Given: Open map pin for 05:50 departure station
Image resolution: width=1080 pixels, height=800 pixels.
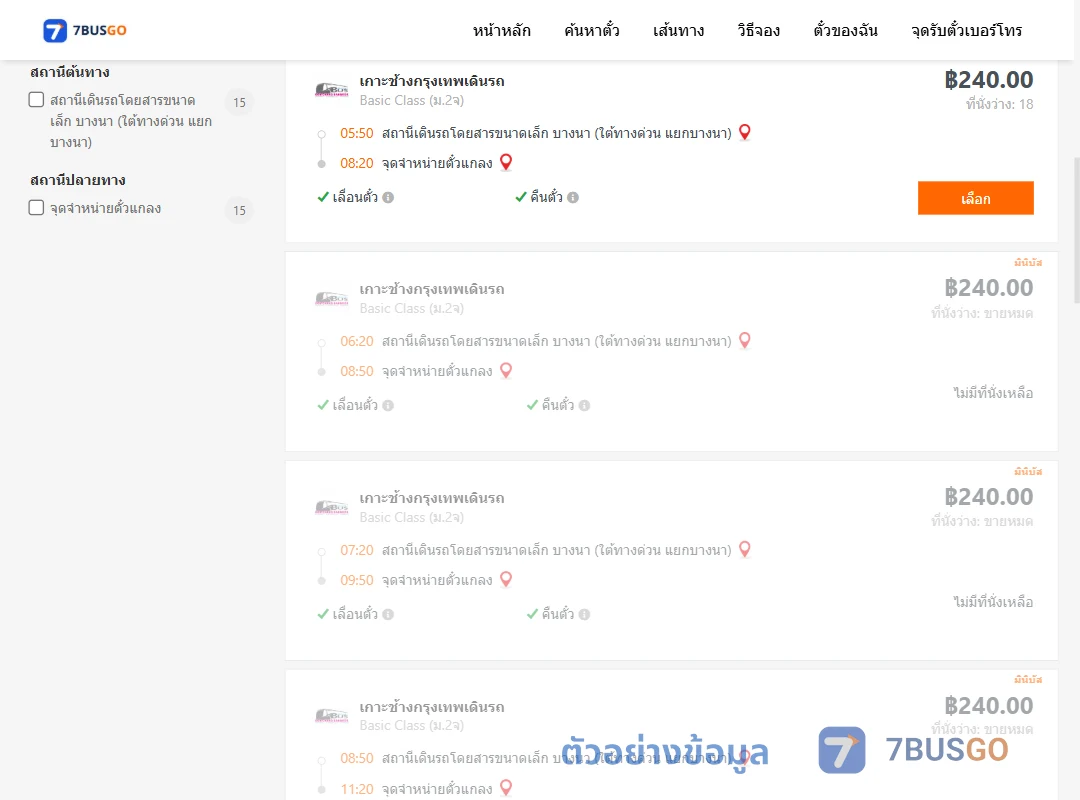Looking at the screenshot, I should [x=745, y=132].
